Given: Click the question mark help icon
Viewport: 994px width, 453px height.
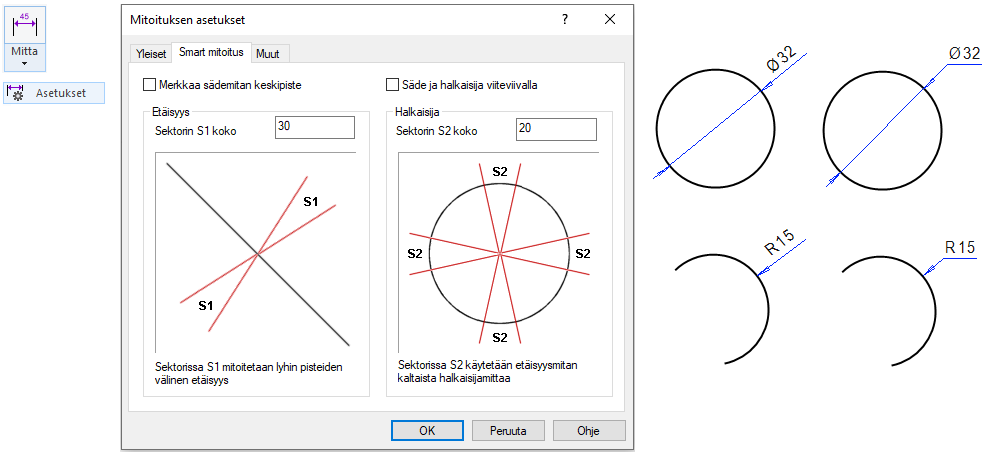Looking at the screenshot, I should click(566, 19).
